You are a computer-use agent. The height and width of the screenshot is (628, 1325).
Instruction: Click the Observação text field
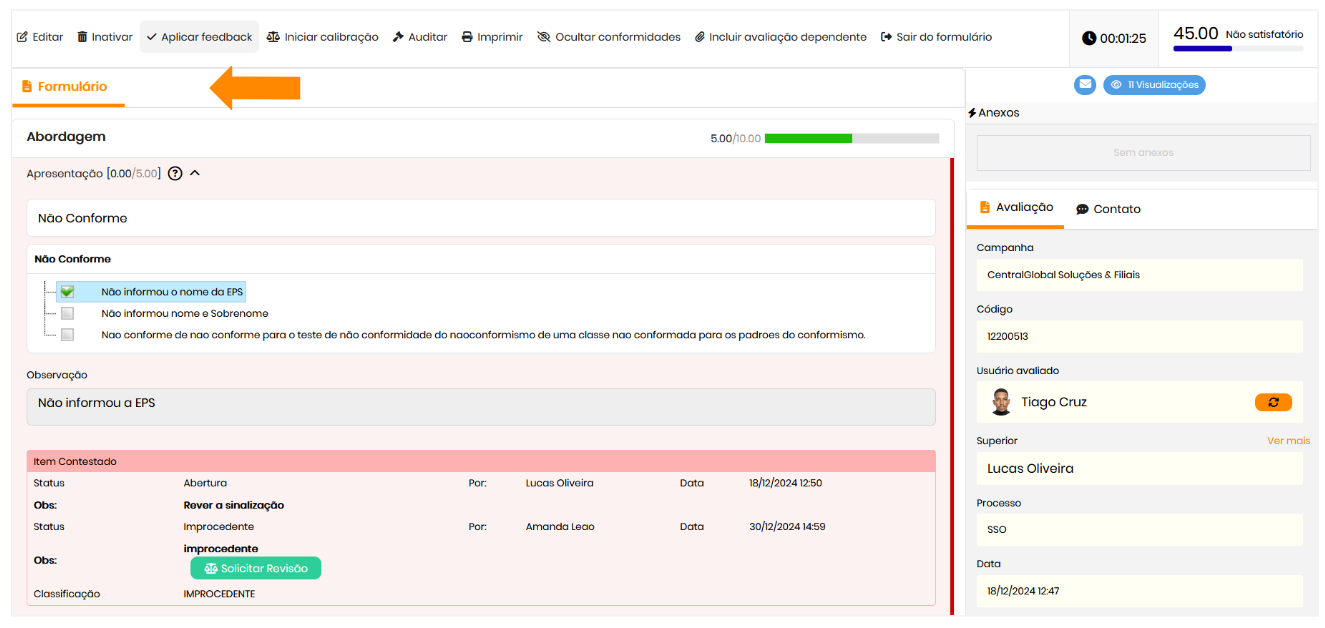coord(480,406)
